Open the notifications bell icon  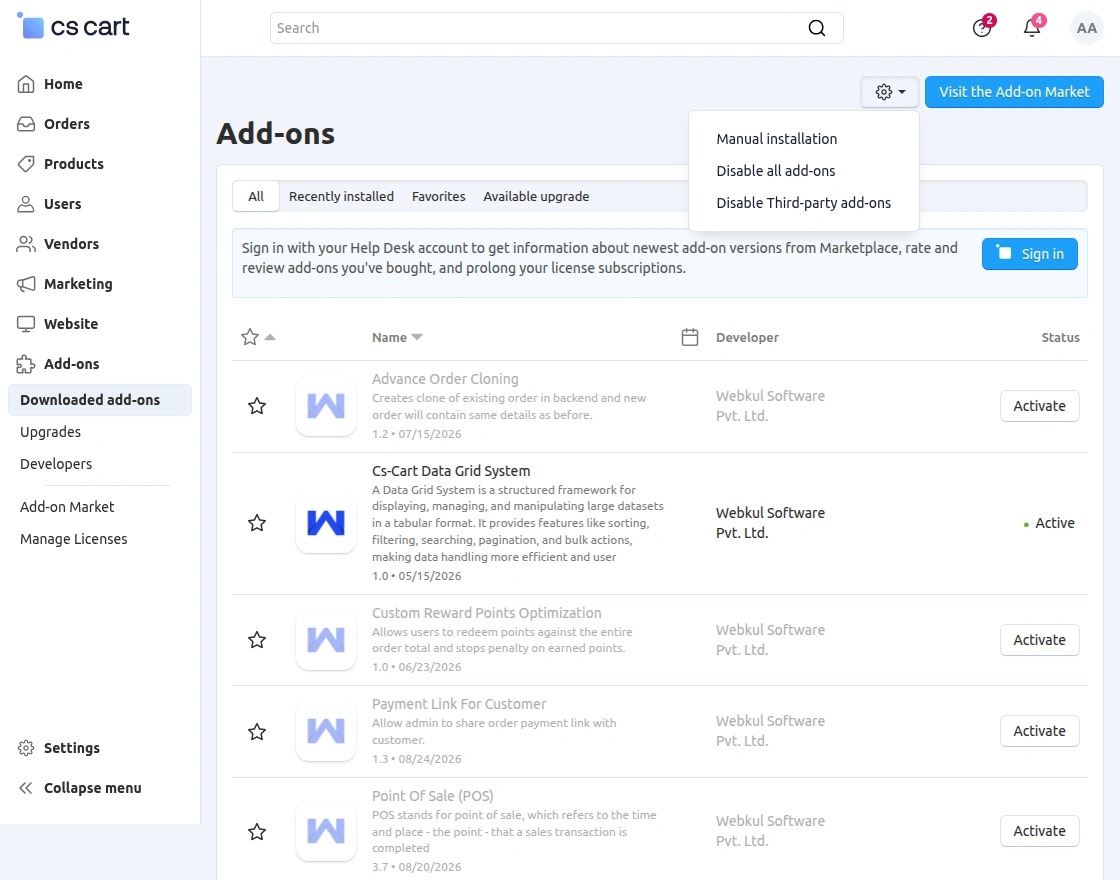[1032, 28]
